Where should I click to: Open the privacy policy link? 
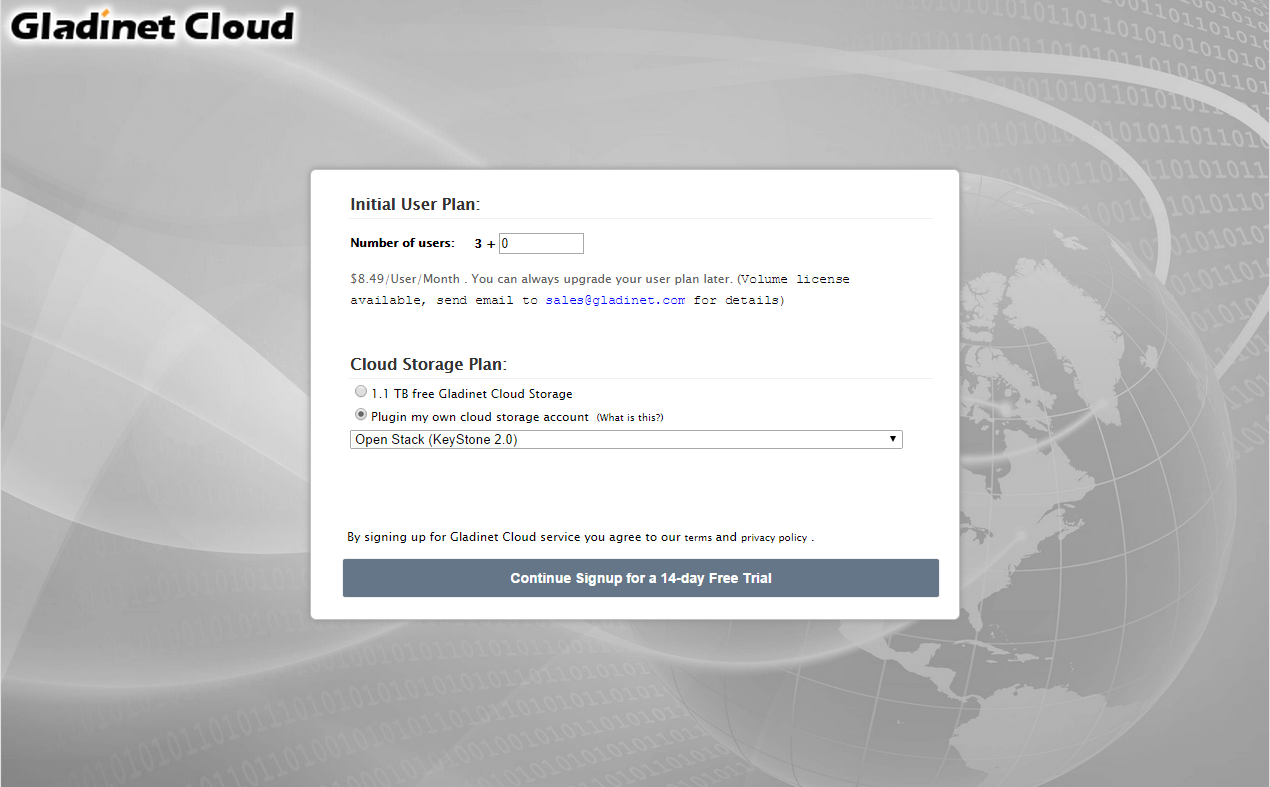click(x=774, y=538)
